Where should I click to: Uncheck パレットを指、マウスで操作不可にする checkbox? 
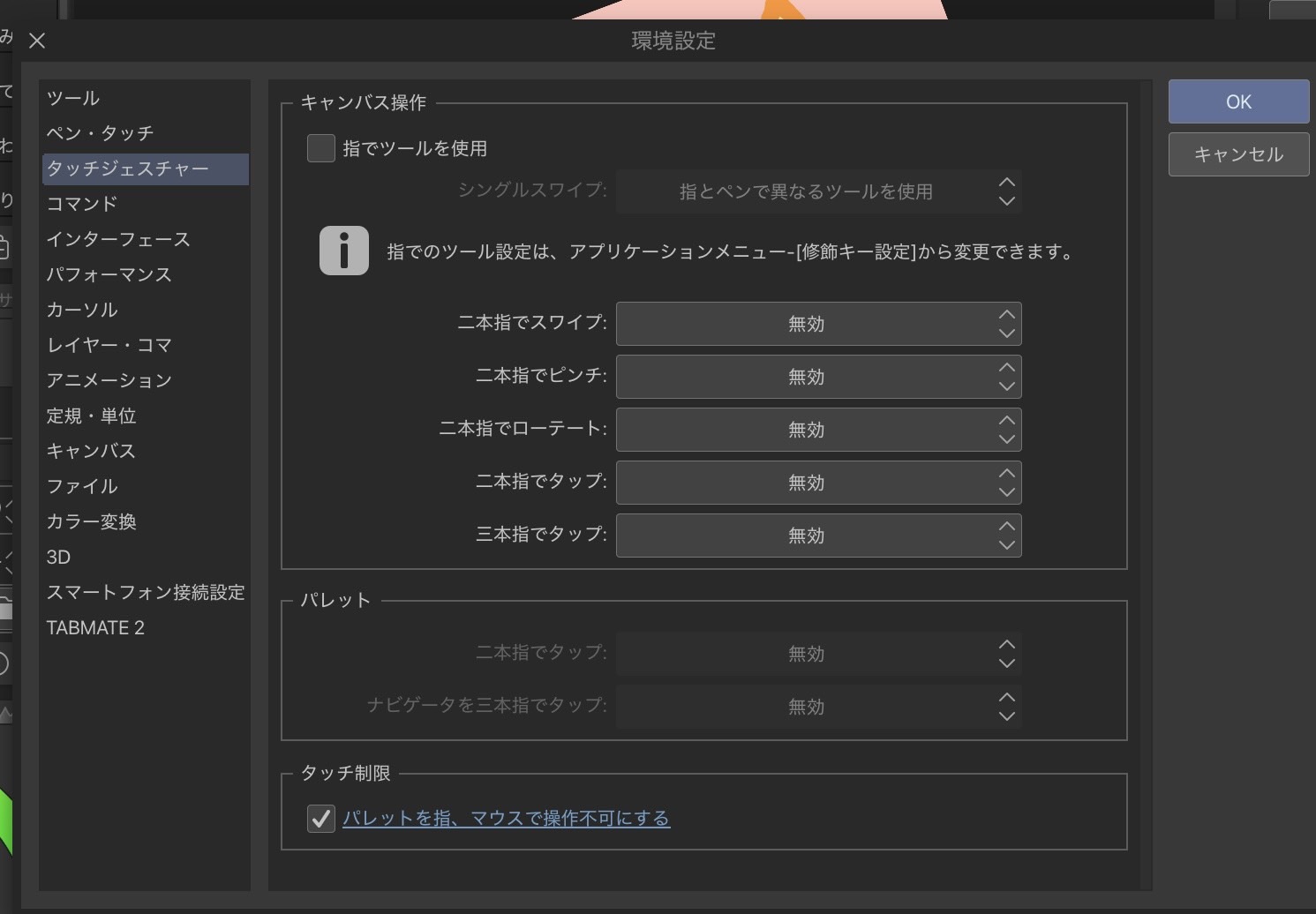pos(320,819)
